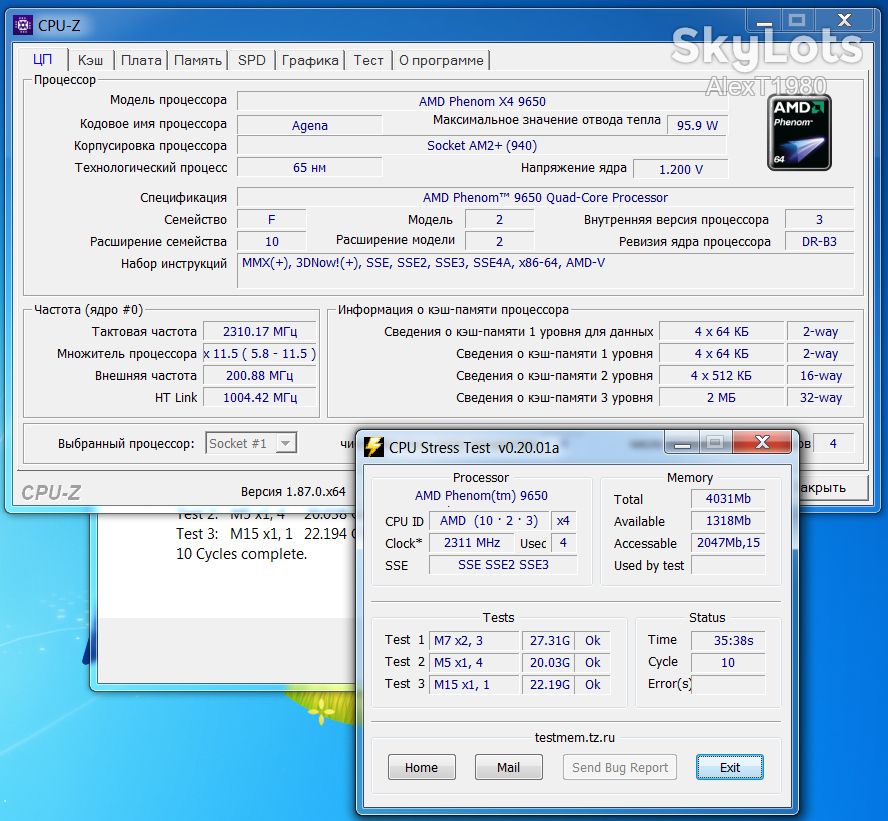Screen dimensions: 888x821
Task: Click the AMD Phenom logo image
Action: tap(799, 132)
